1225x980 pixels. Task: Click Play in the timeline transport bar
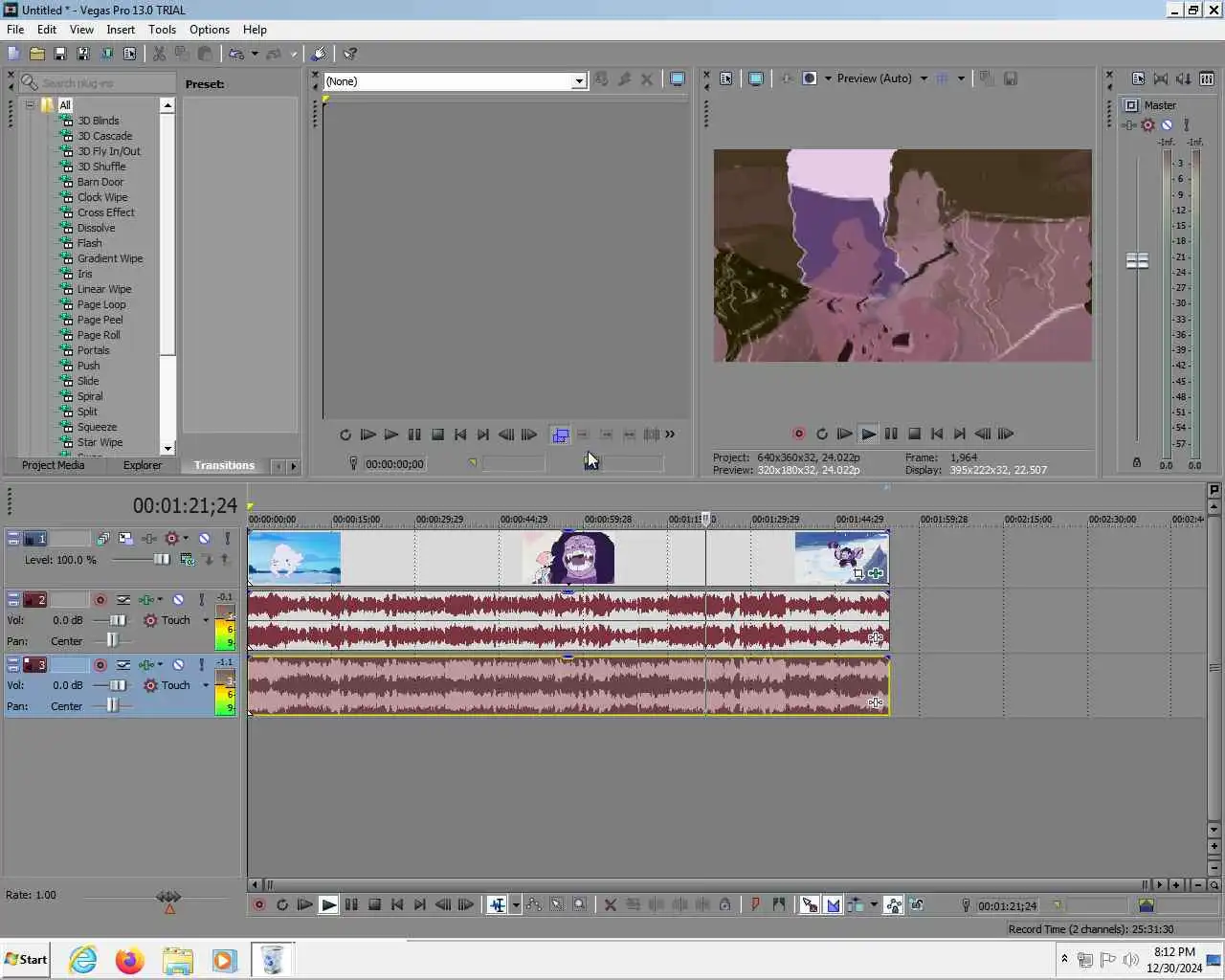click(x=328, y=905)
